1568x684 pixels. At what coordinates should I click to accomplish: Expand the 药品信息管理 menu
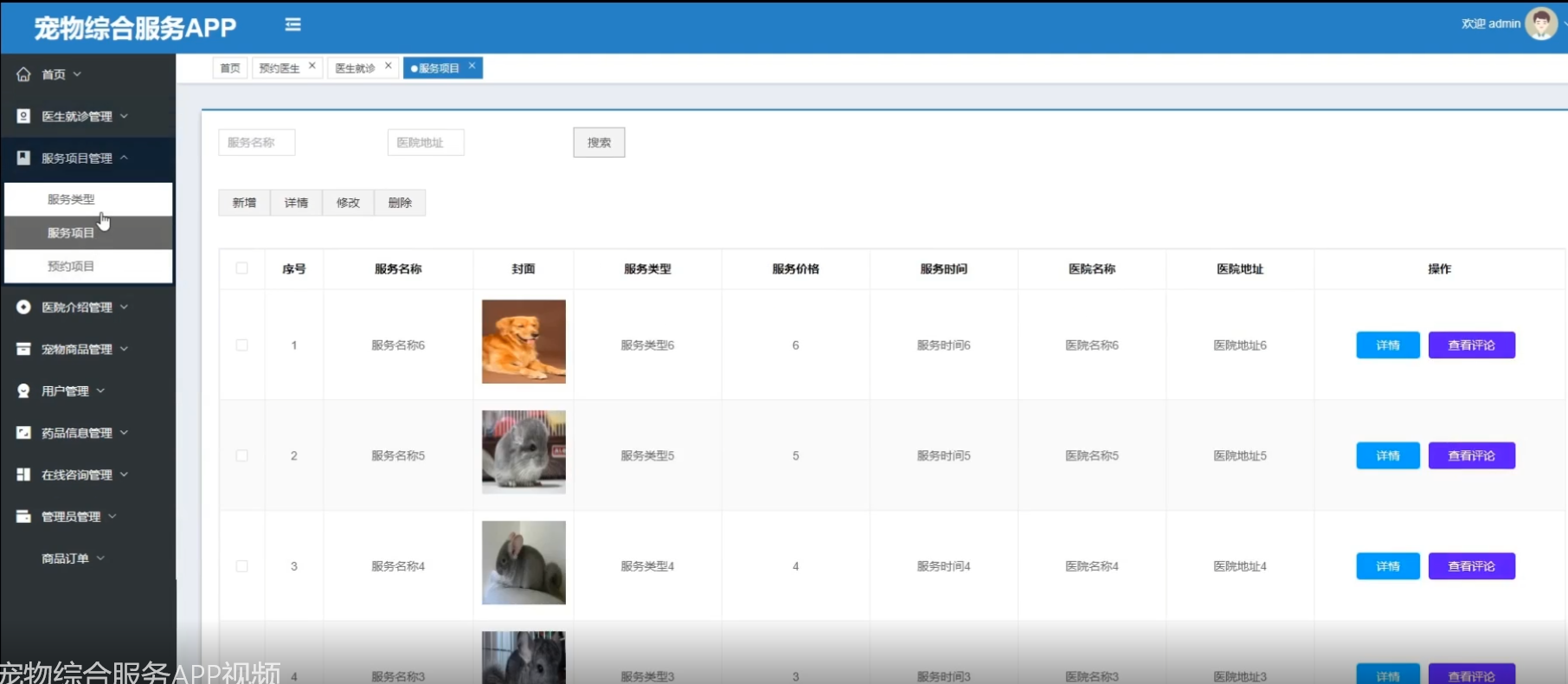(124, 432)
